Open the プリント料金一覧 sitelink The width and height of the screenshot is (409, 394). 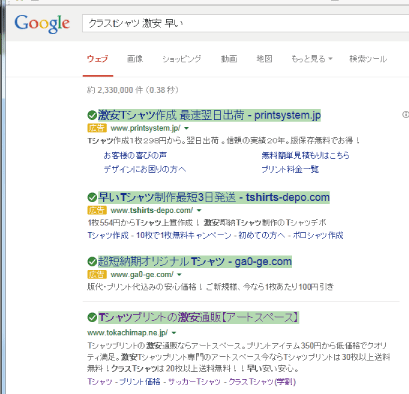(290, 169)
